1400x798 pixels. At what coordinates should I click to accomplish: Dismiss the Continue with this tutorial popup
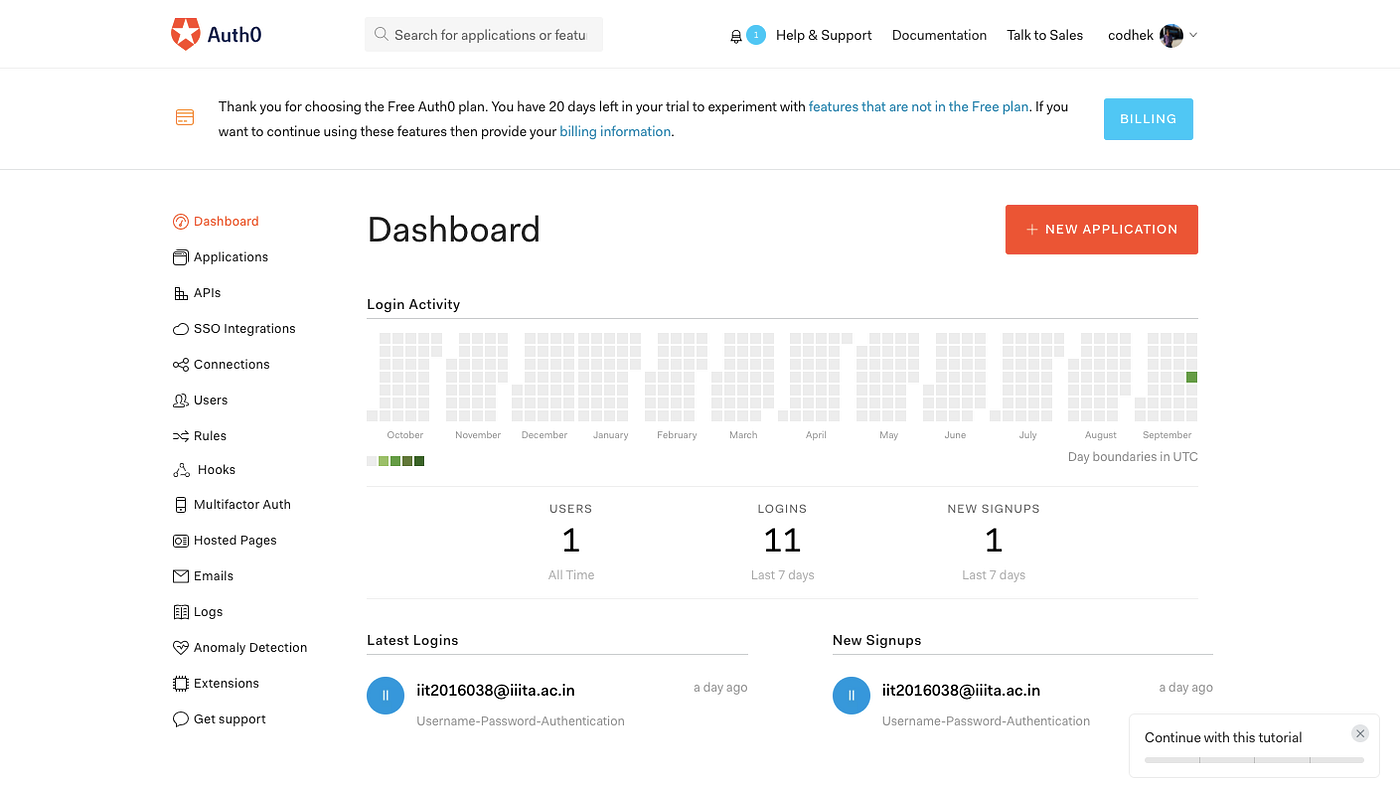(1360, 733)
